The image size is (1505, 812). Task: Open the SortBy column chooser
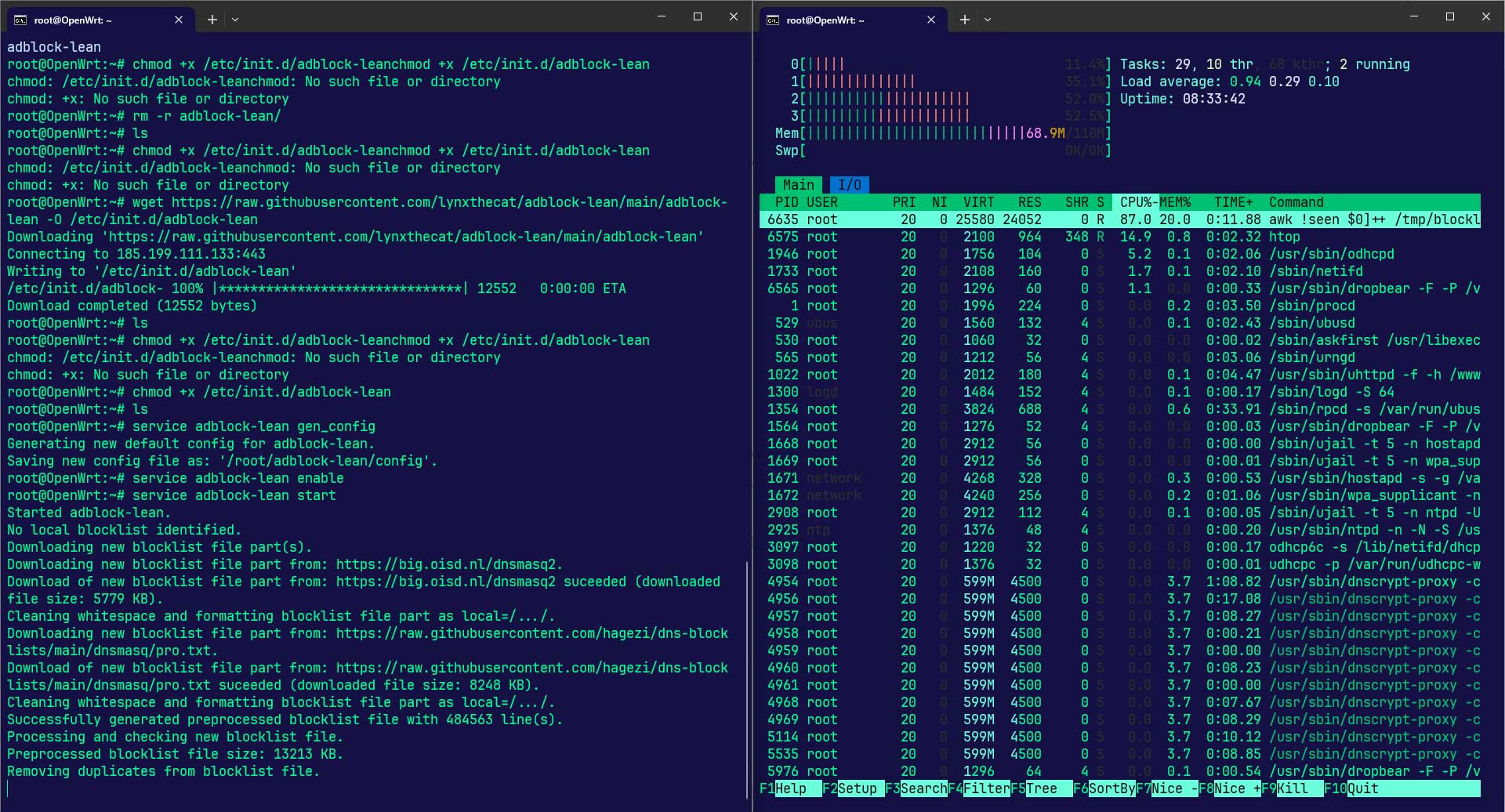(x=1107, y=788)
